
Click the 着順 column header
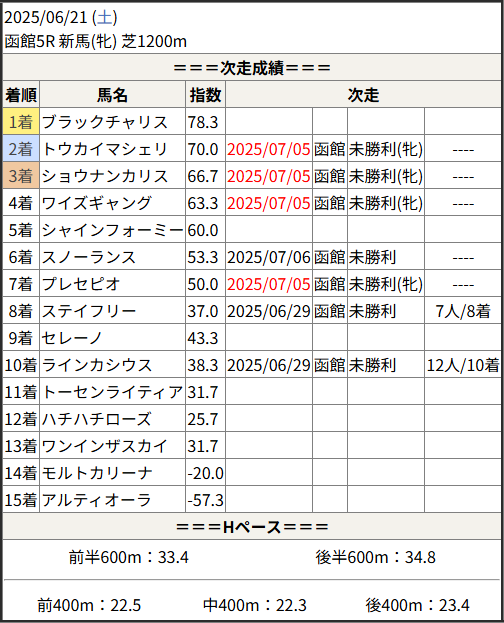21,95
